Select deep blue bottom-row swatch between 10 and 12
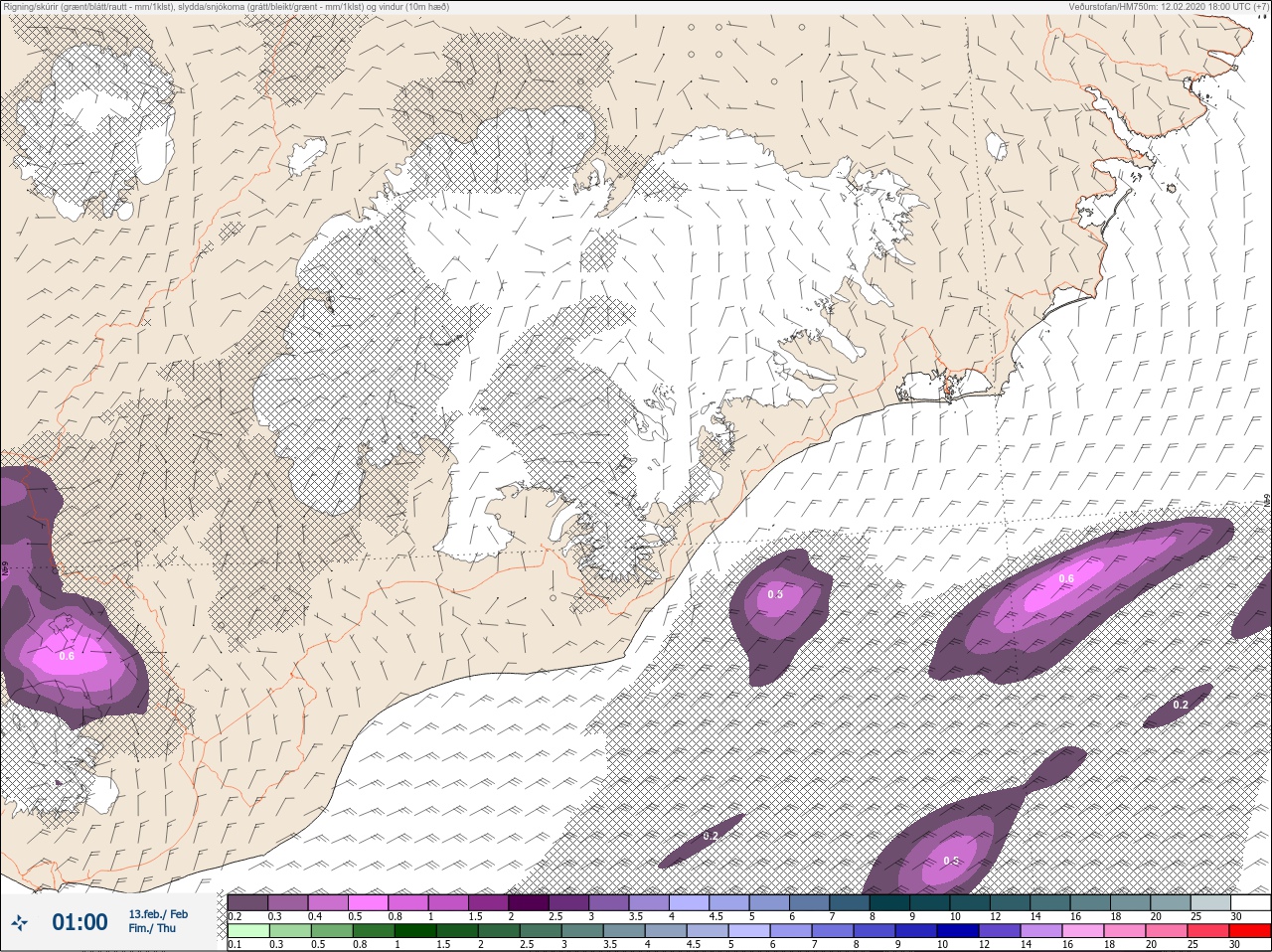Image resolution: width=1272 pixels, height=952 pixels. click(958, 932)
